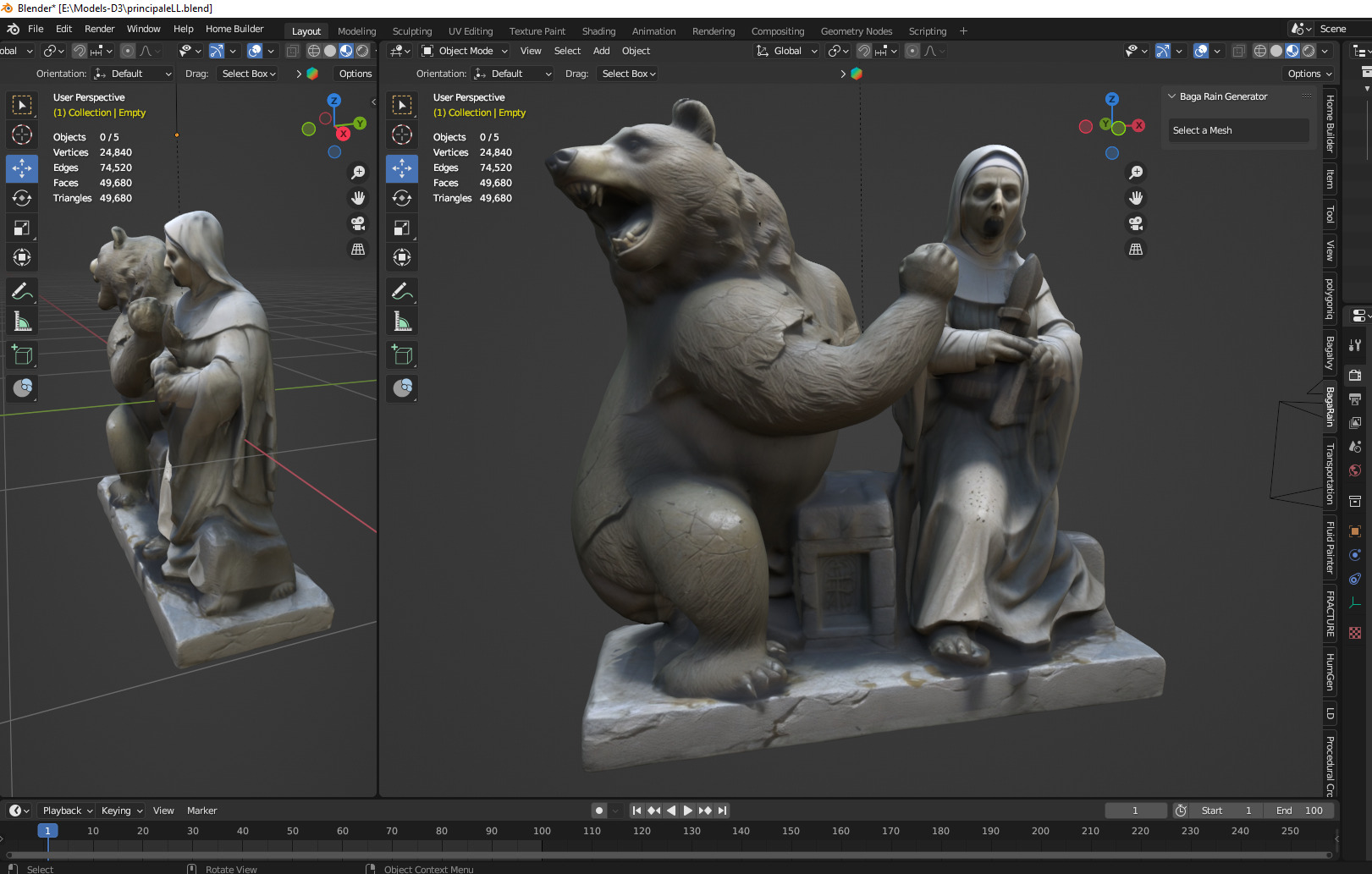Viewport: 1372px width, 874px height.
Task: Collapse Baga Rain Generator panel
Action: click(x=1172, y=96)
